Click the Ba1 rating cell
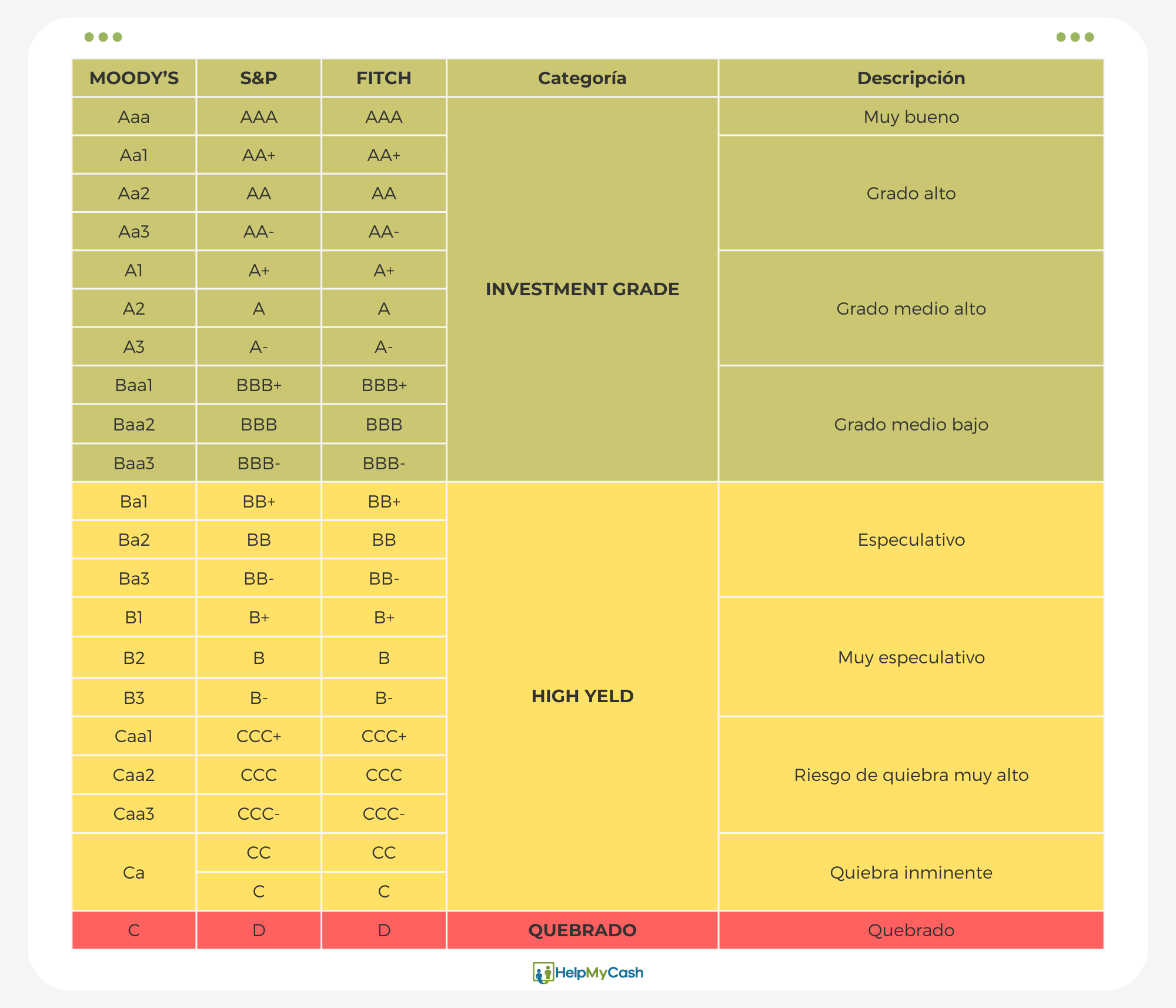The height and width of the screenshot is (1008, 1176). [134, 501]
